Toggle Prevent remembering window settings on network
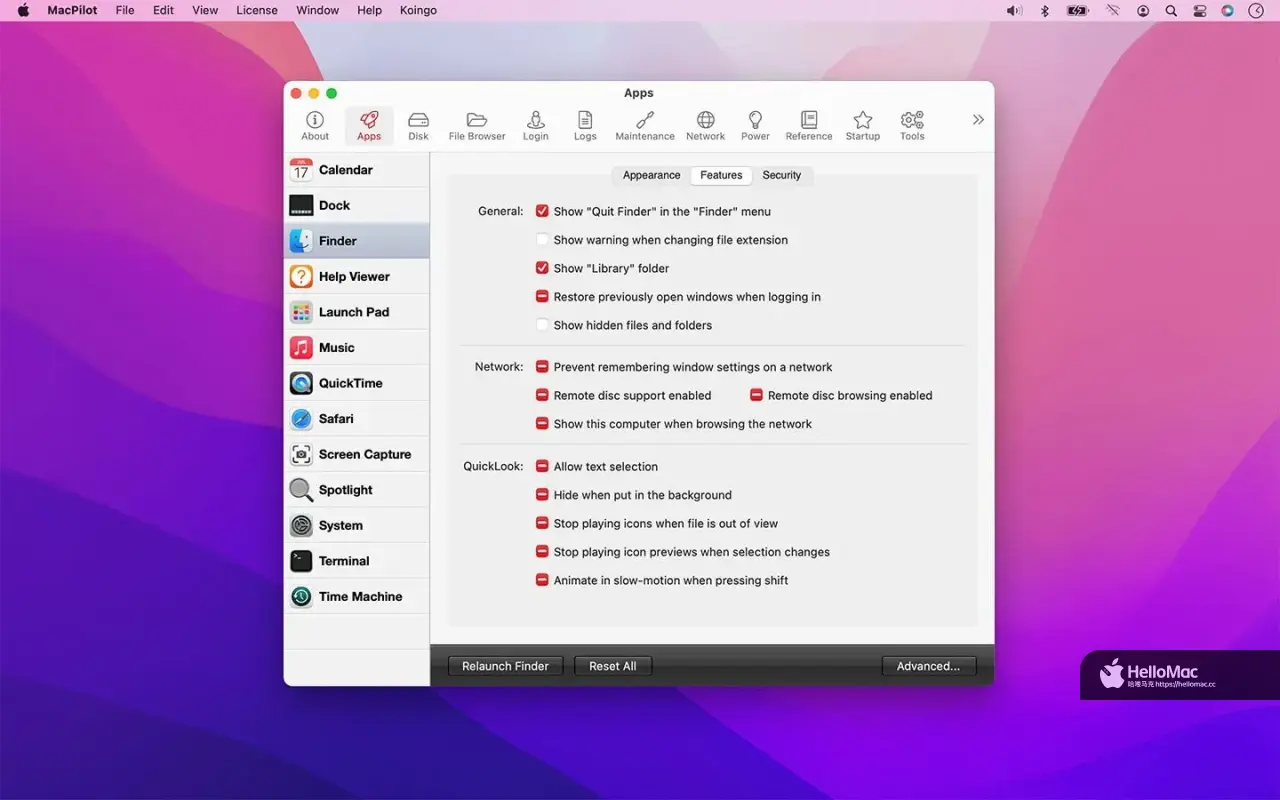 pyautogui.click(x=542, y=367)
